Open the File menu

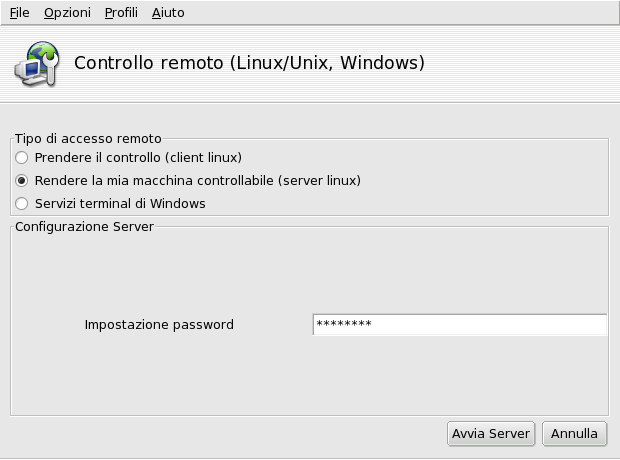[19, 13]
